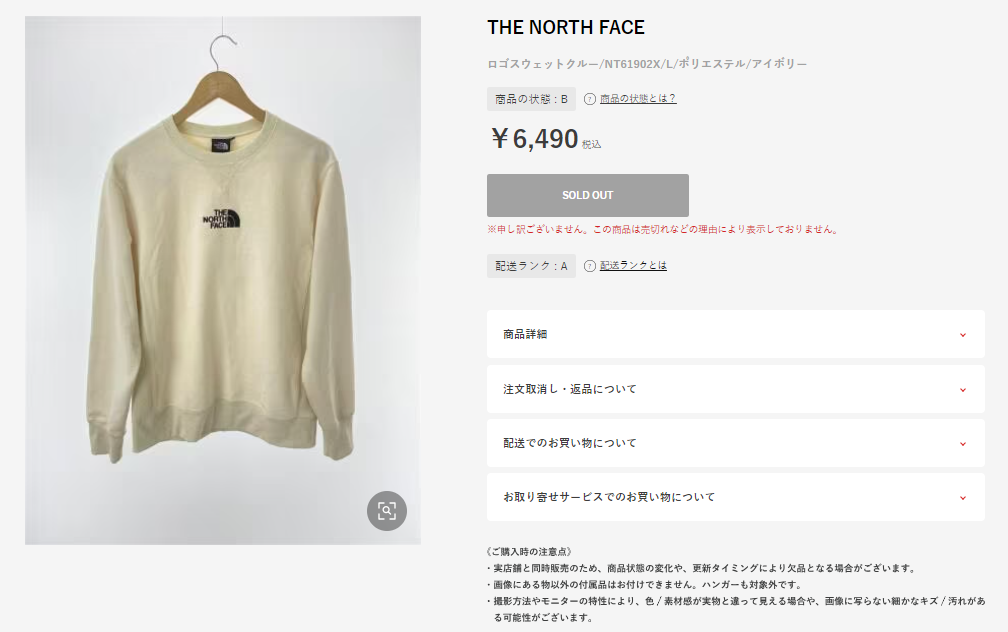The width and height of the screenshot is (1008, 632).
Task: Click the image zoom magnifier icon
Action: pos(386,511)
